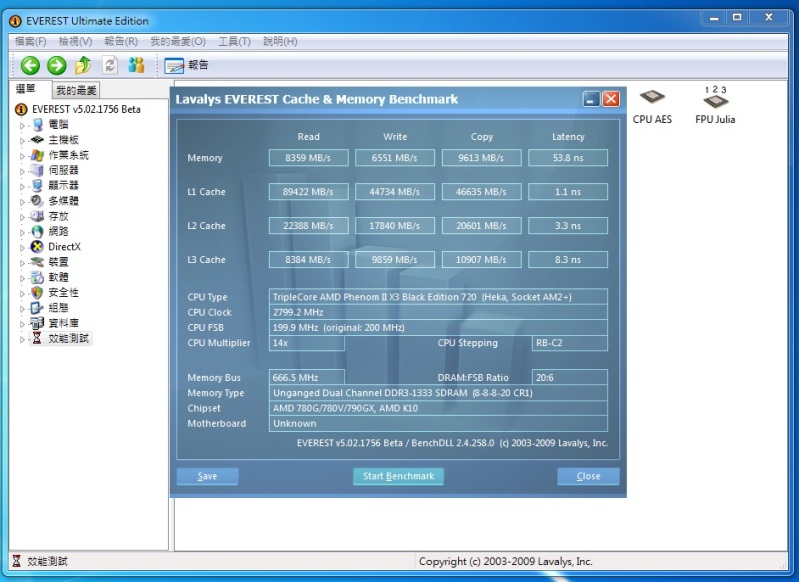Expand the 伺服器 tree node arrow
The width and height of the screenshot is (799, 582).
point(22,171)
